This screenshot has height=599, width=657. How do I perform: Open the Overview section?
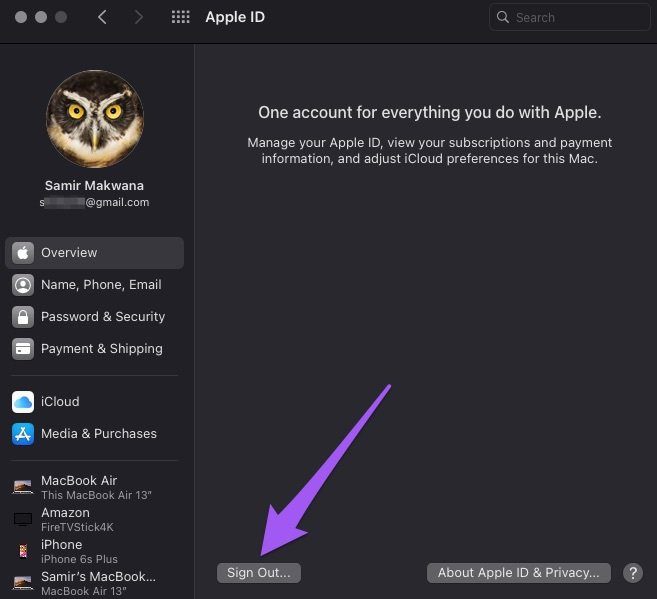94,253
